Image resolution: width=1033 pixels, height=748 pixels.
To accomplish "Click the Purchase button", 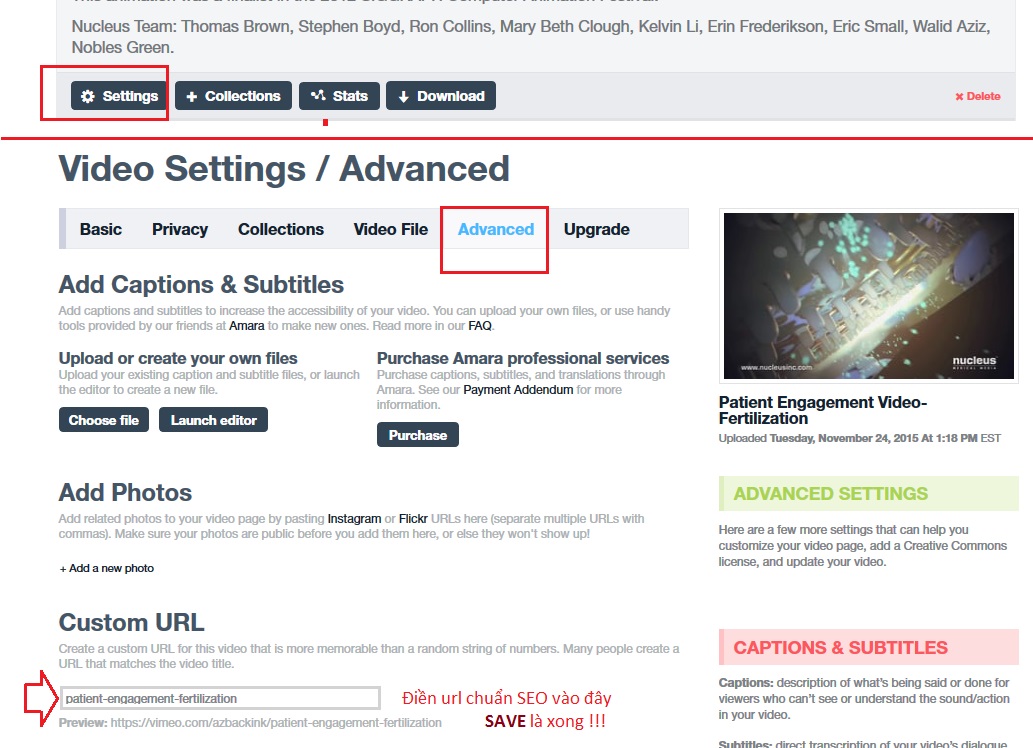I will [x=418, y=435].
